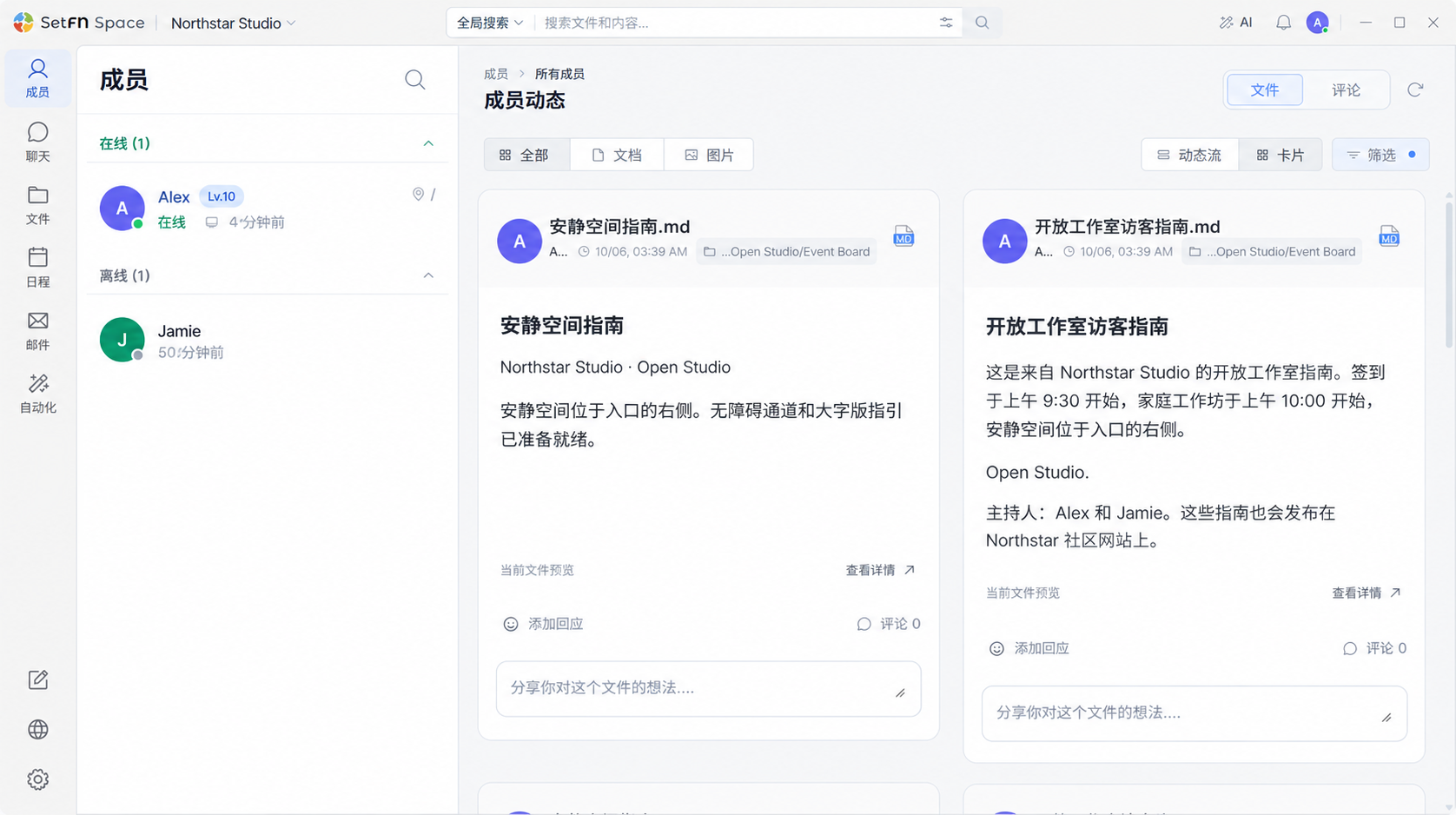This screenshot has width=1456, height=815.
Task: Open the Chat (聊天) sidebar section
Action: [37, 142]
